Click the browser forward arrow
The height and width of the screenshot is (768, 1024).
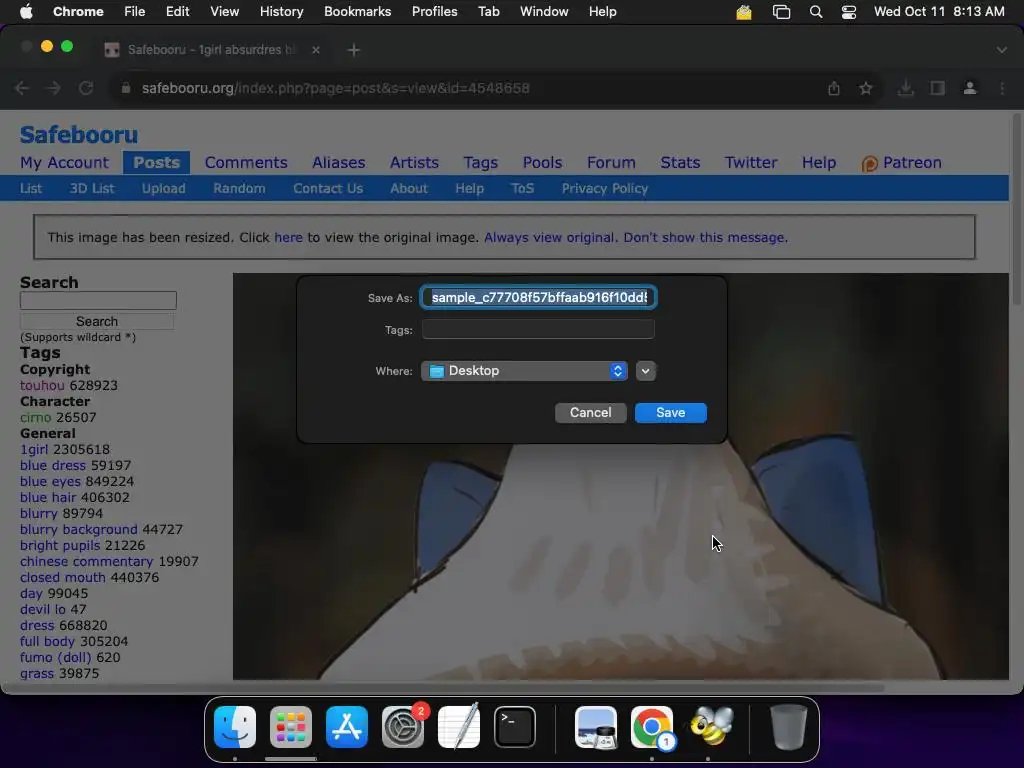pos(54,88)
